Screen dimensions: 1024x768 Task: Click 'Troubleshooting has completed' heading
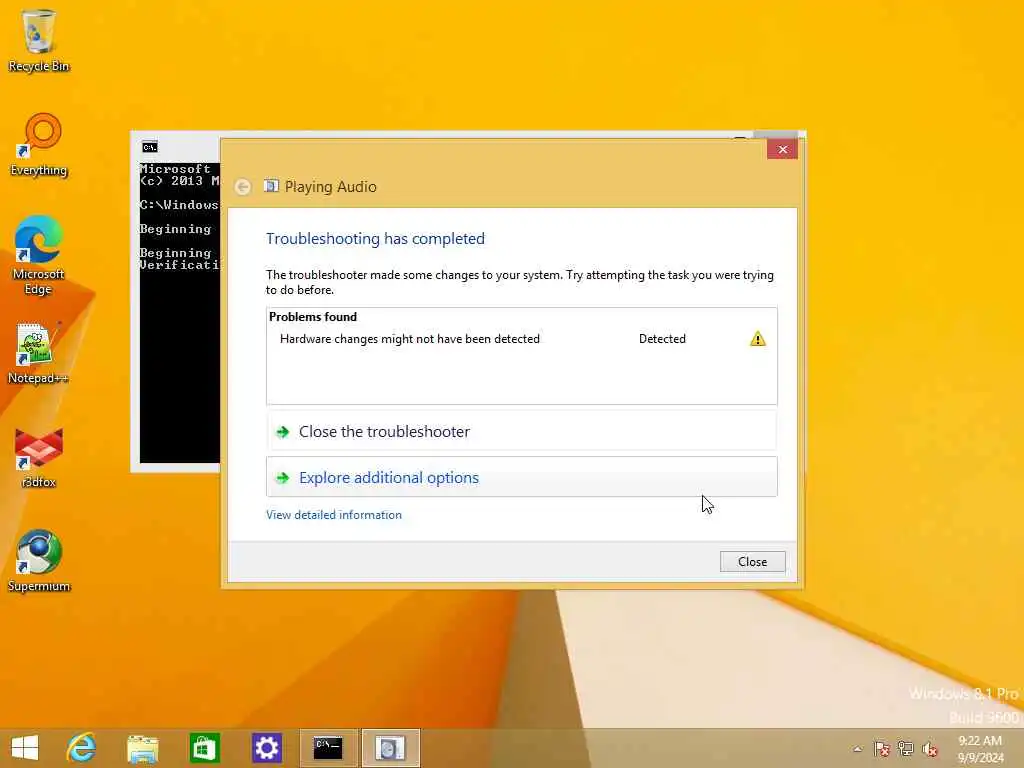coord(375,238)
